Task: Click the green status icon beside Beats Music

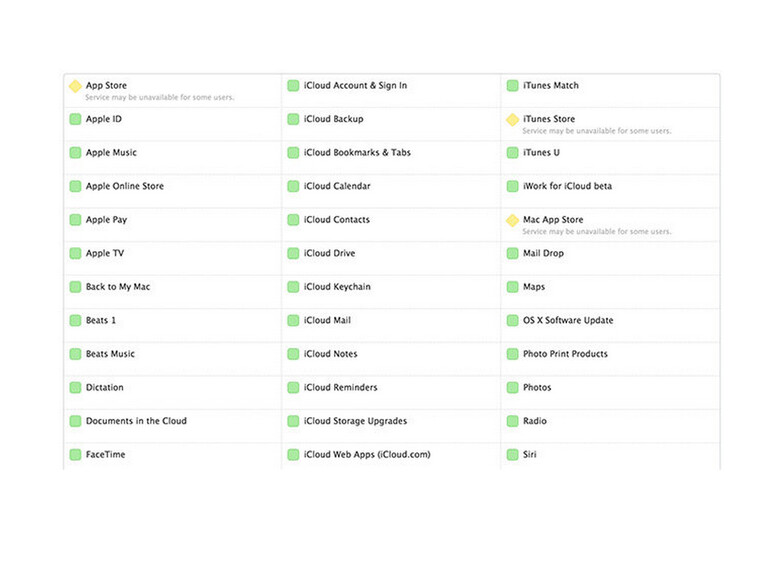Action: [x=75, y=354]
